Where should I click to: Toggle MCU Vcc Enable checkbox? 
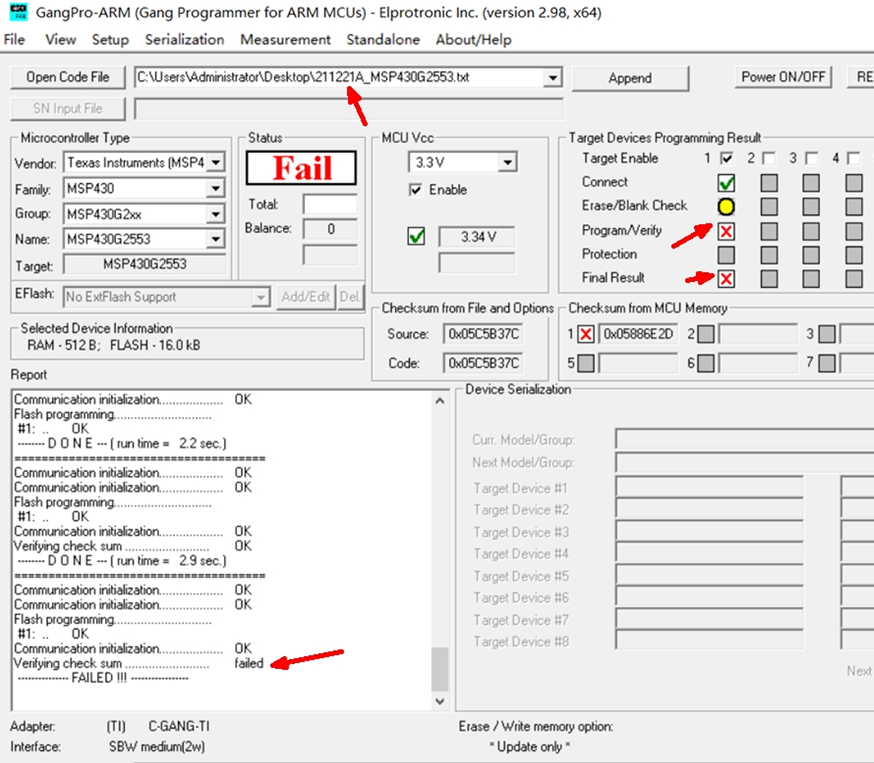pyautogui.click(x=415, y=190)
